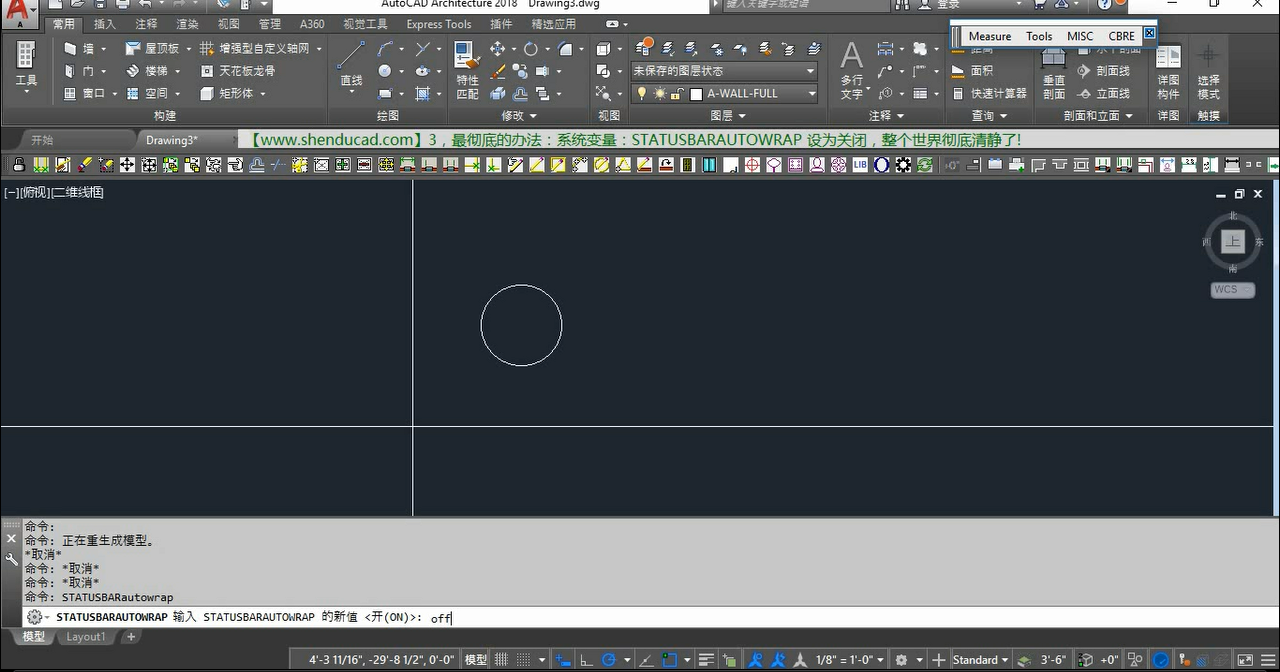Image resolution: width=1280 pixels, height=672 pixels.
Task: Toggle polar tracking in status bar
Action: 608,660
